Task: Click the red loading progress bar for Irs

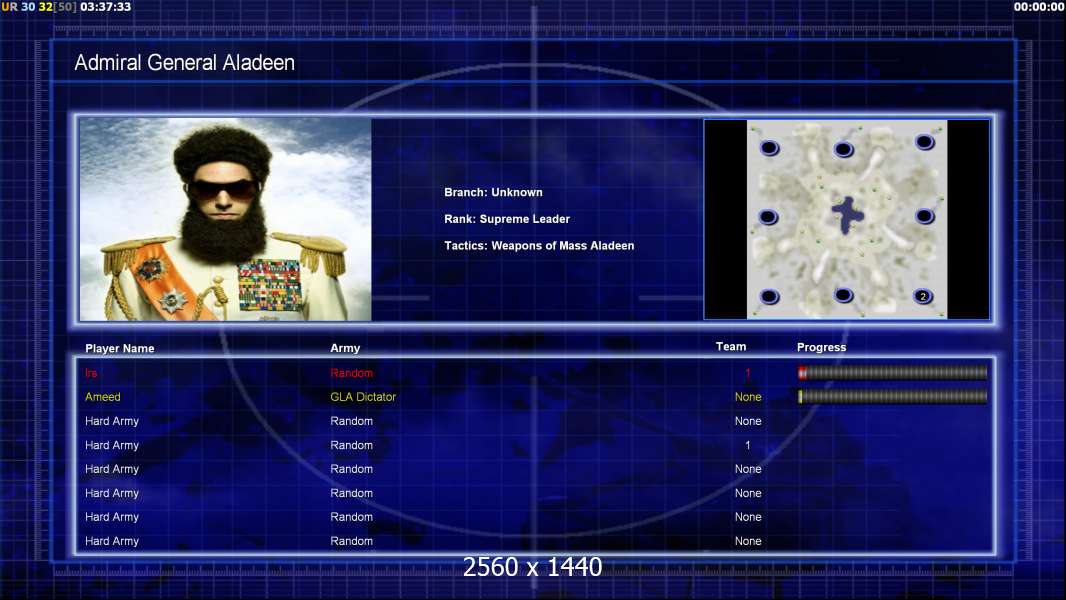Action: coord(892,373)
